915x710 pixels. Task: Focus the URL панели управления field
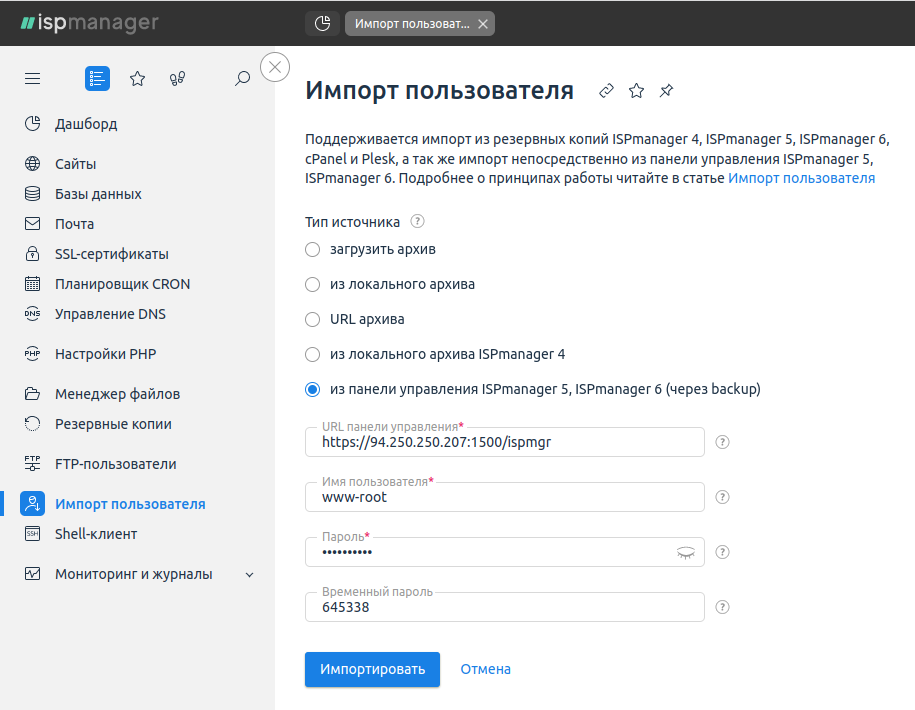(x=505, y=442)
